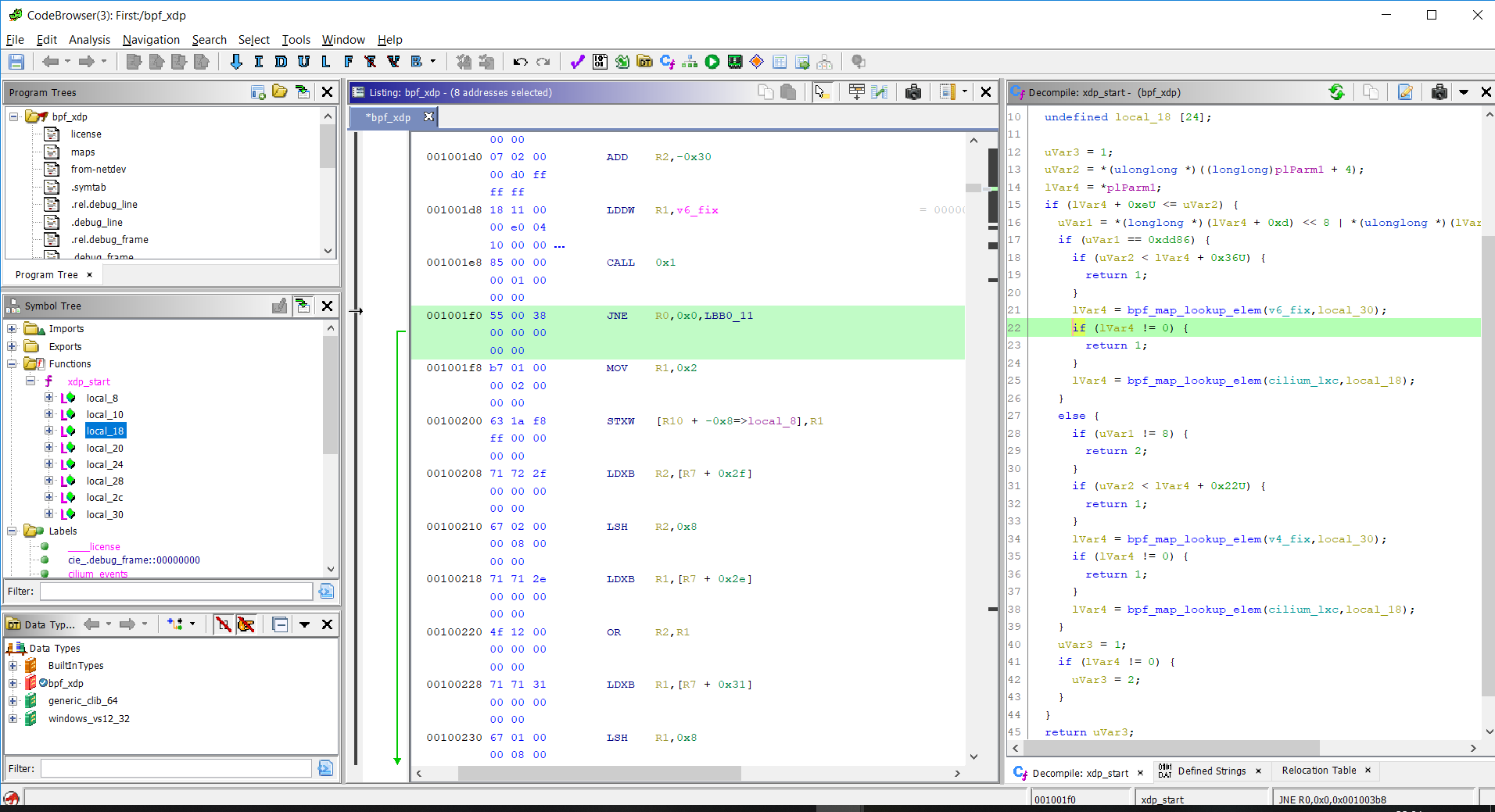The height and width of the screenshot is (812, 1495).
Task: Select the maps section in Program Trees
Action: [x=83, y=152]
